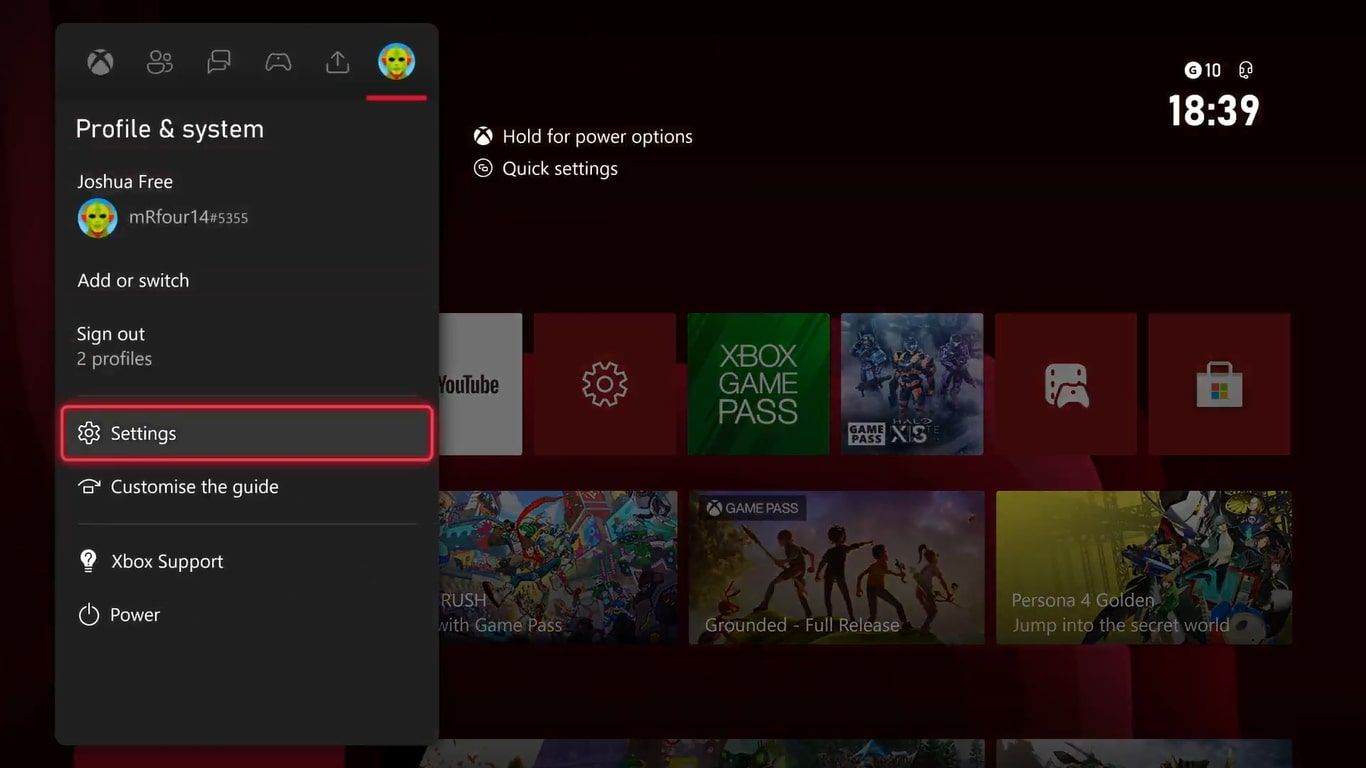Open the Xbox home guide tab
Screen dimensions: 1366x768
(99, 61)
